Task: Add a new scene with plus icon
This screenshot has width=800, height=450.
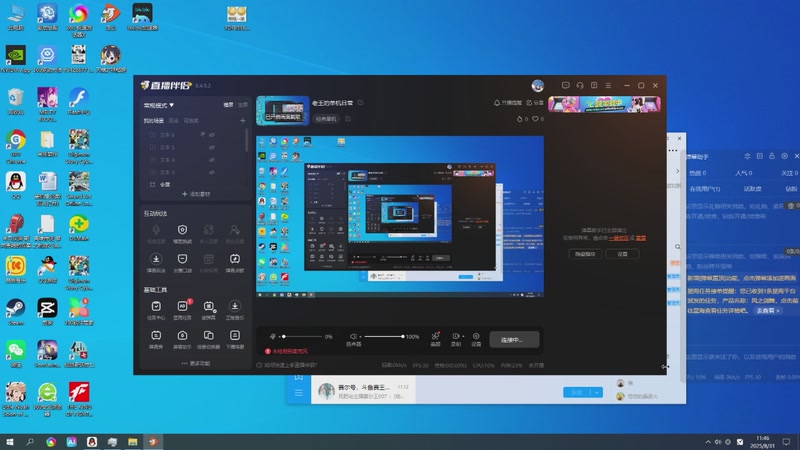Action: 243,120
